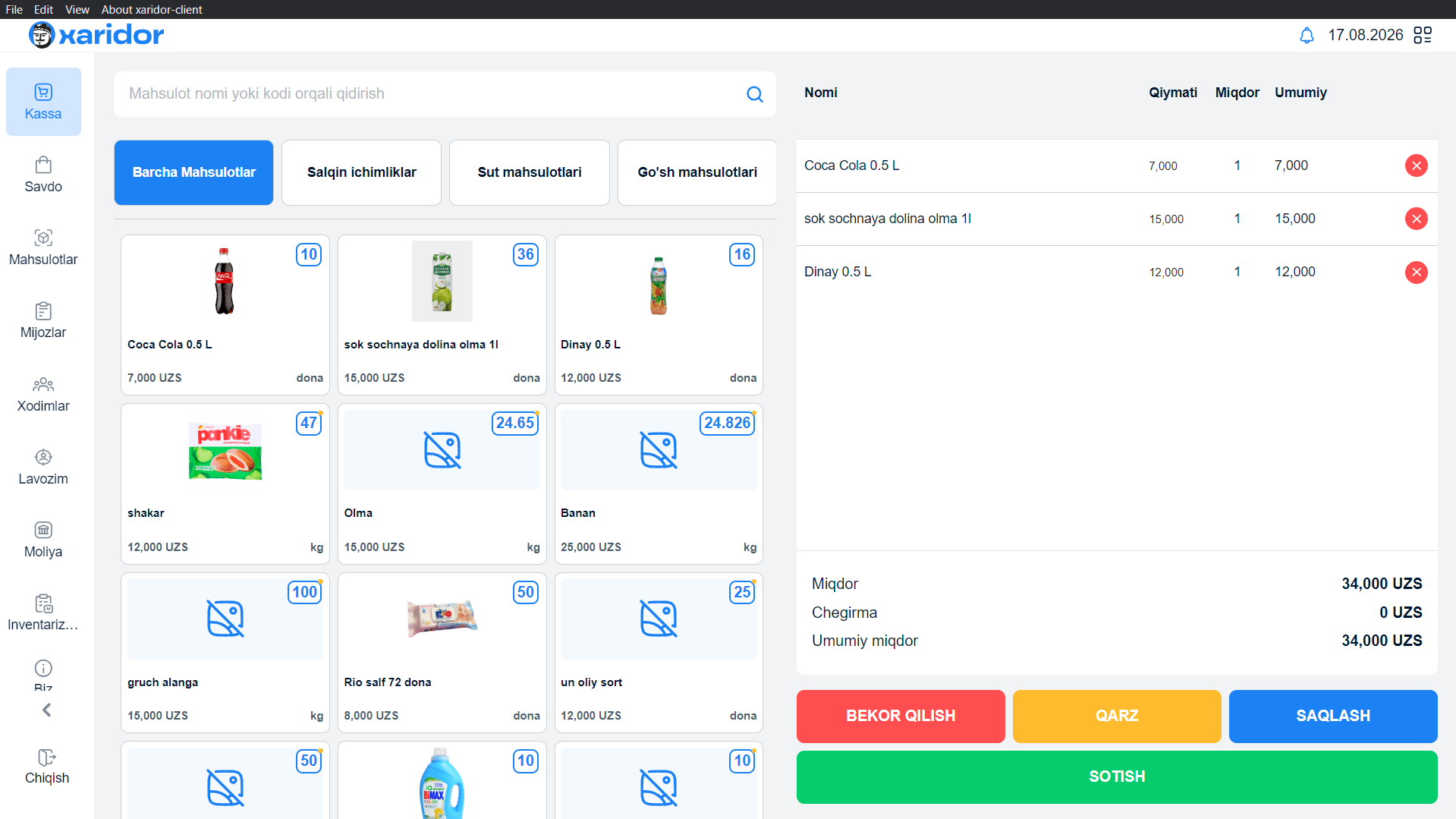Add the gruch alanga product card
This screenshot has height=819, width=1456.
click(x=225, y=652)
